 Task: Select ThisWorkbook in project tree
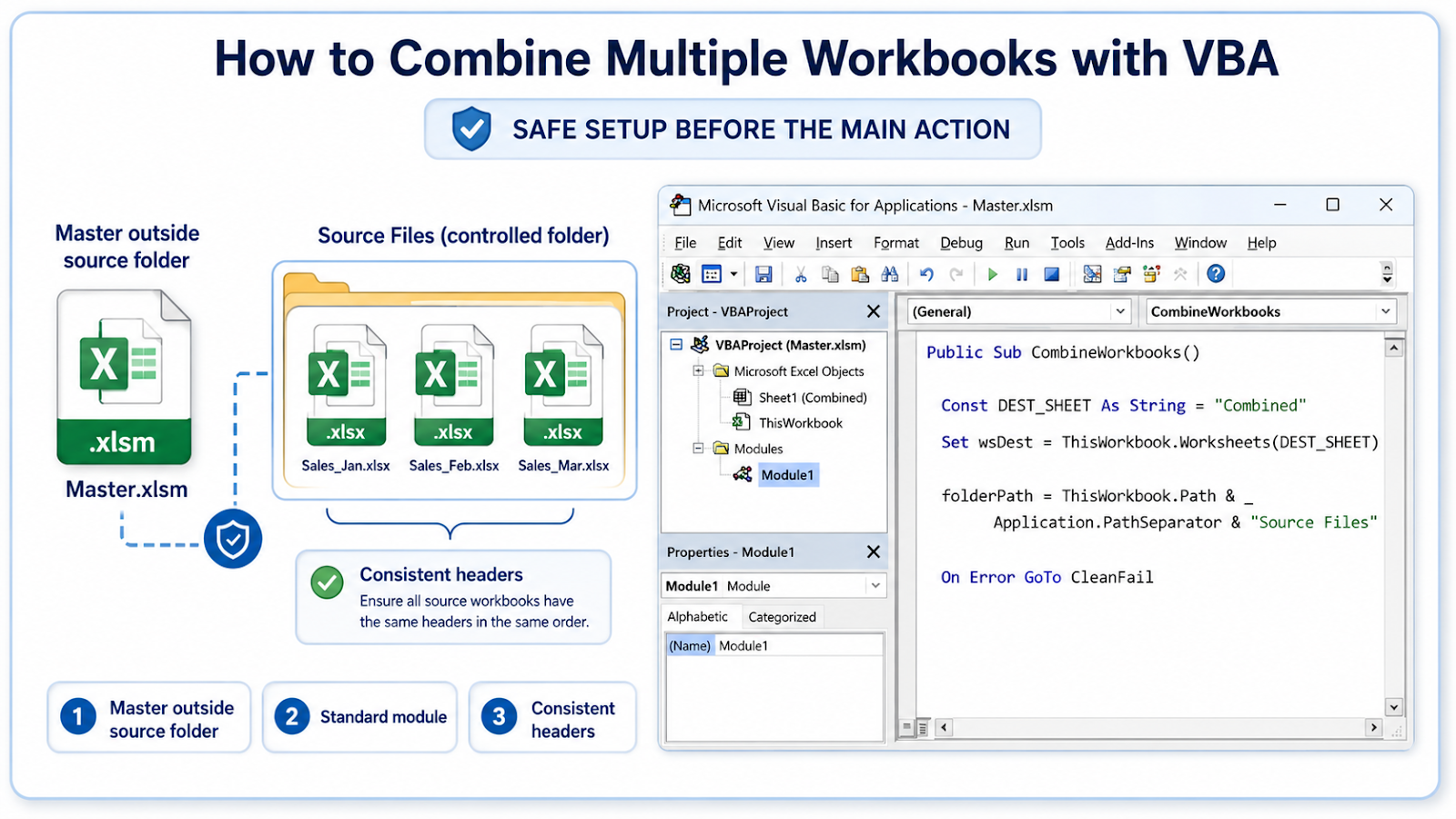(x=801, y=423)
